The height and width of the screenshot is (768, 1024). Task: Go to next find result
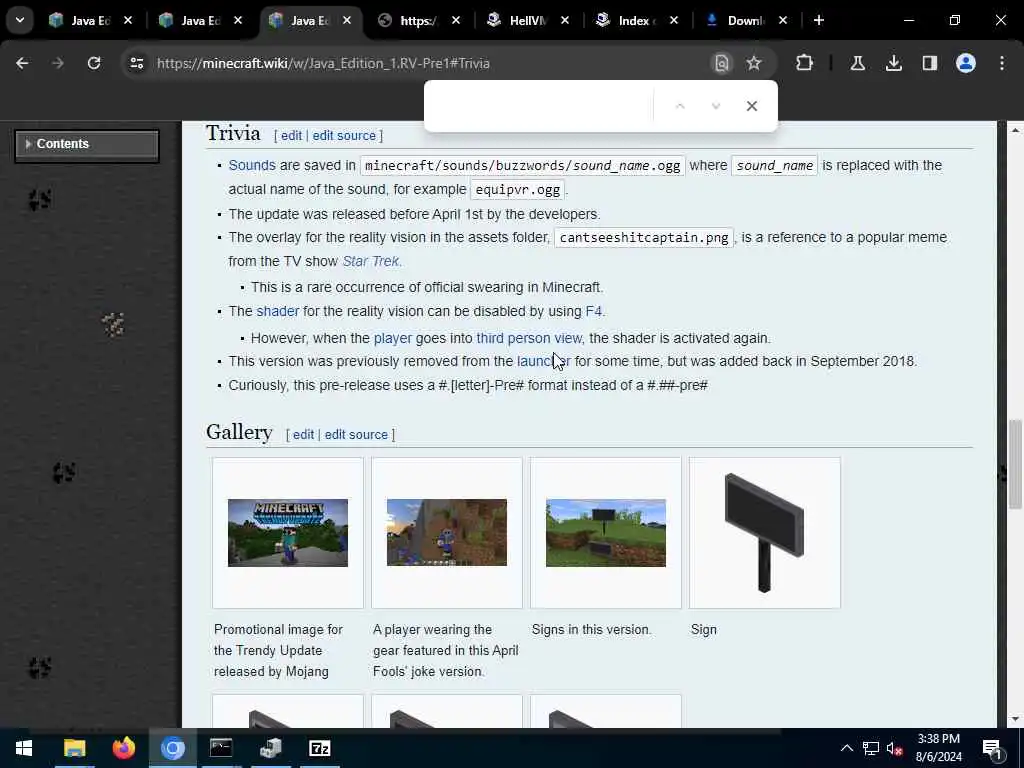[716, 106]
